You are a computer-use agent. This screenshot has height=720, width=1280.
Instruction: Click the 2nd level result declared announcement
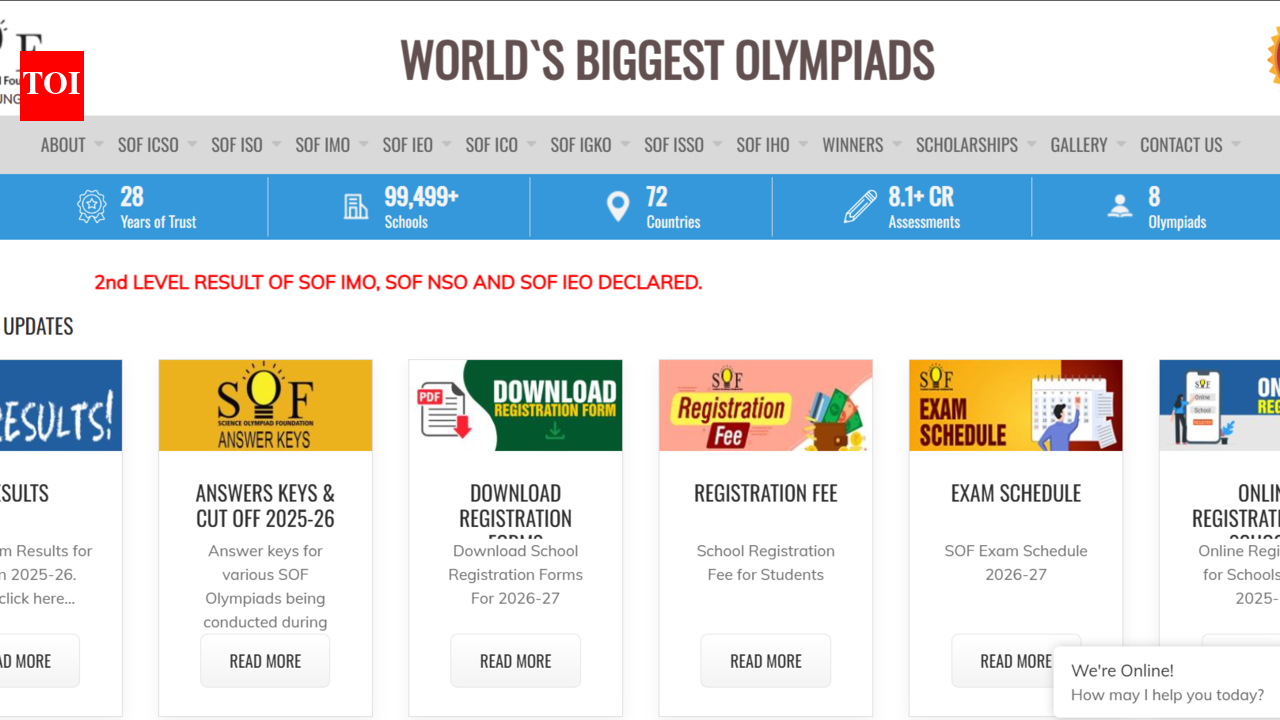pyautogui.click(x=398, y=283)
